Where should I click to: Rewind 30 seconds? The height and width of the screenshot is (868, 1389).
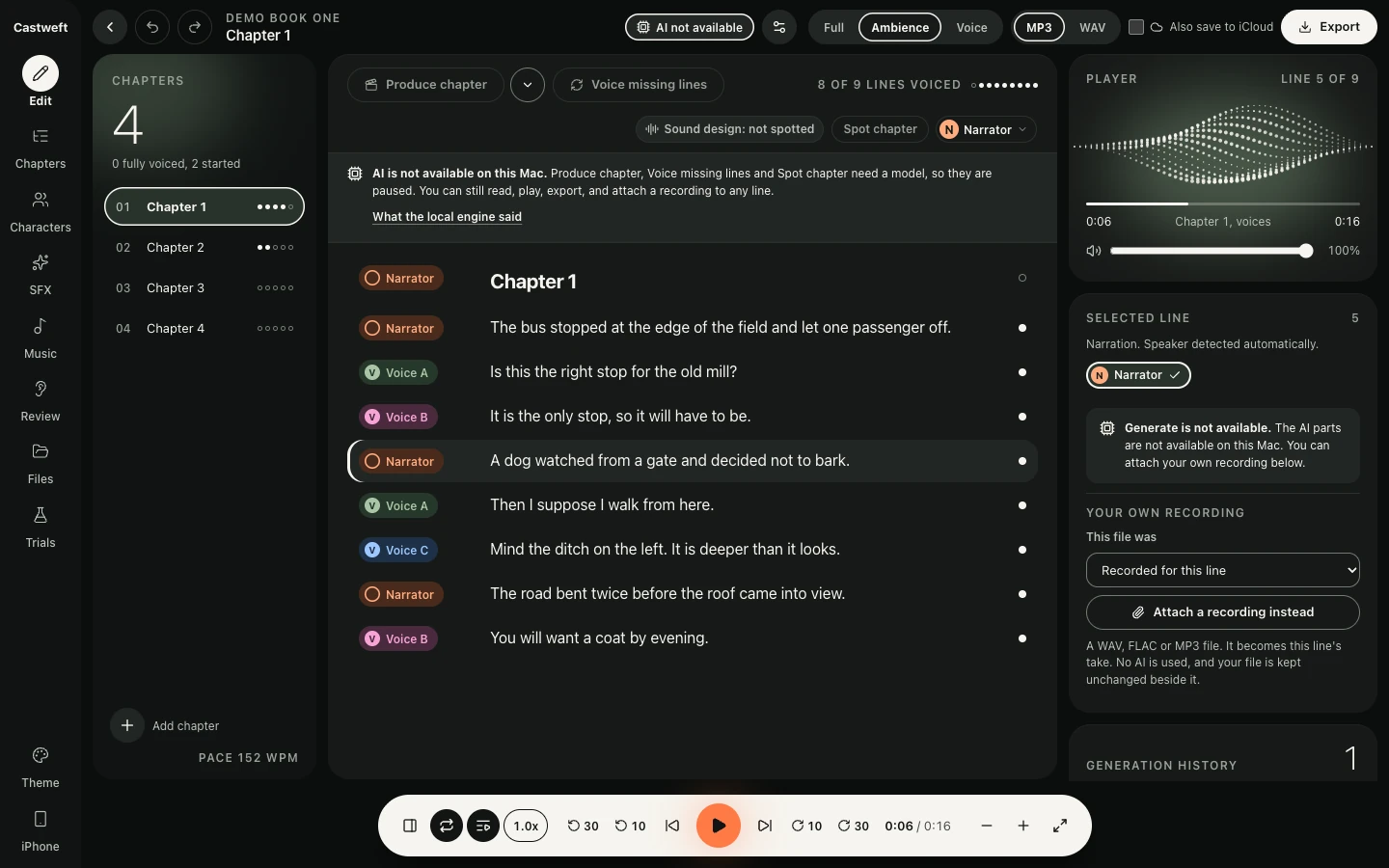click(x=583, y=826)
